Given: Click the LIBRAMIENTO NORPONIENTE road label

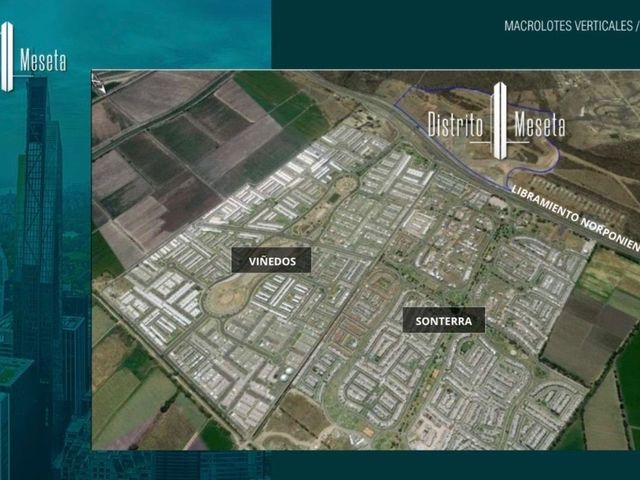Looking at the screenshot, I should point(576,218).
